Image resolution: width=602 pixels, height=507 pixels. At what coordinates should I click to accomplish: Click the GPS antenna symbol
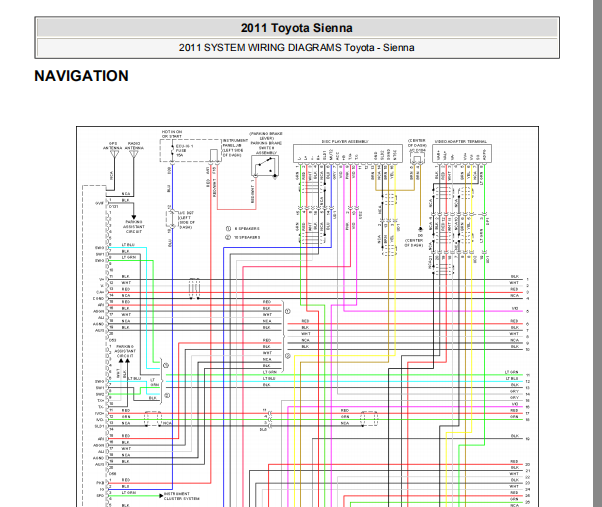pyautogui.click(x=114, y=154)
